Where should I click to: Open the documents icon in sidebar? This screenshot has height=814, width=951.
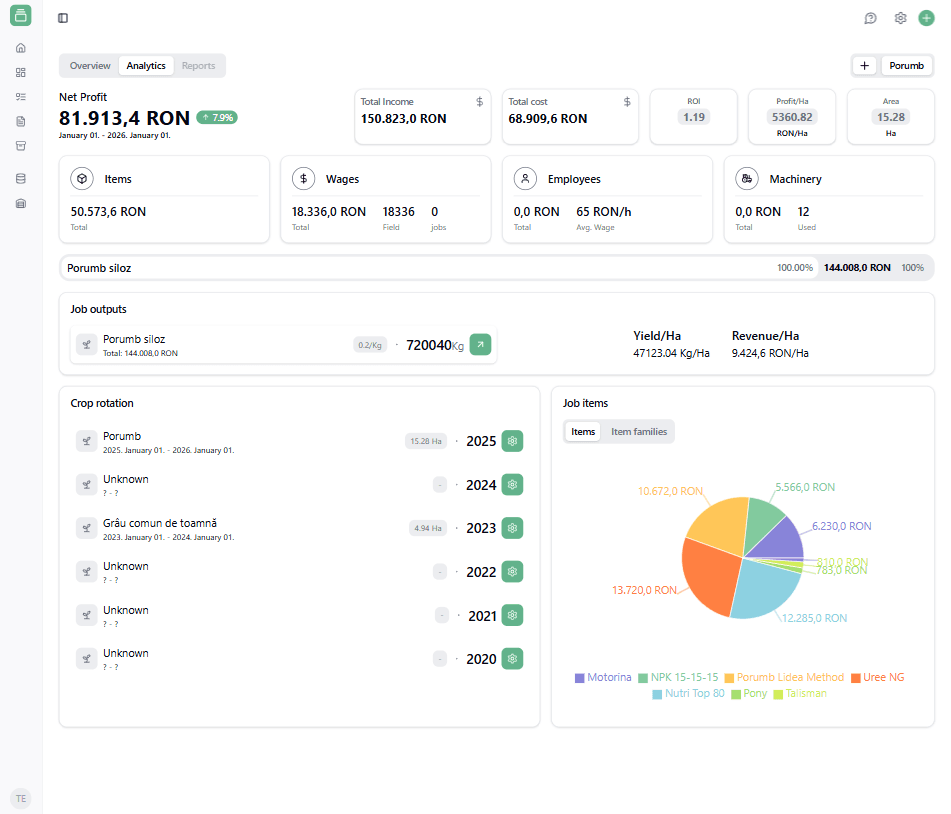(21, 121)
